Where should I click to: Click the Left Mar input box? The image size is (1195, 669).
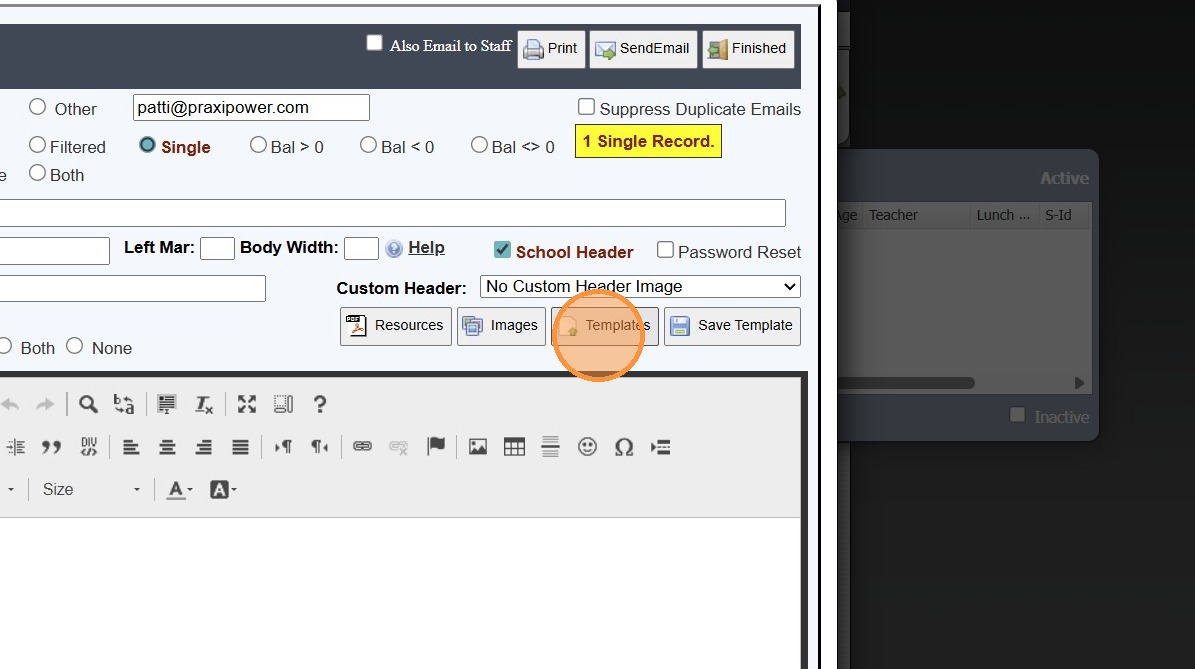click(217, 248)
